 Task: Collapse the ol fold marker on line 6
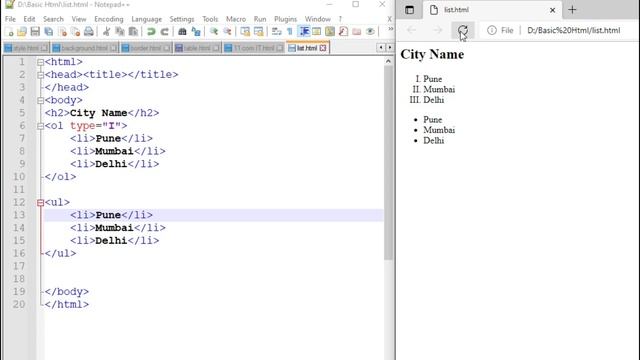40,126
